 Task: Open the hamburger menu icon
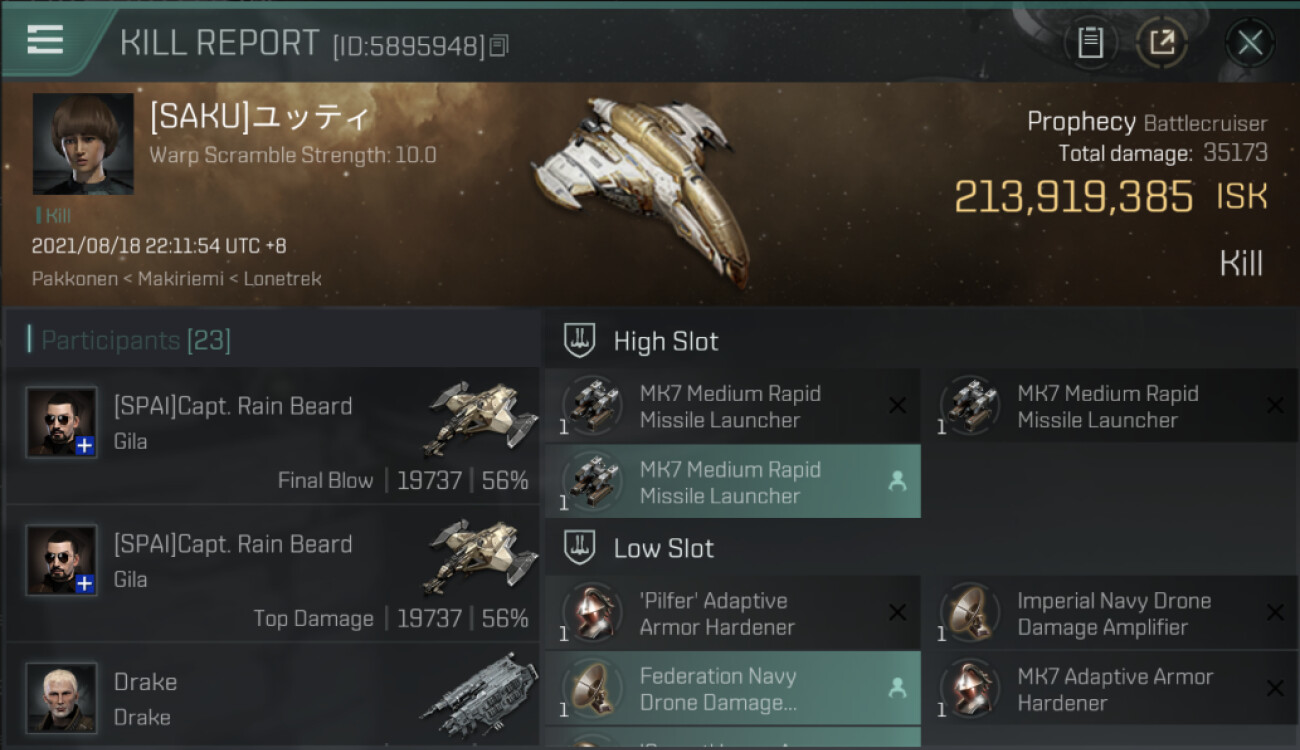(45, 40)
